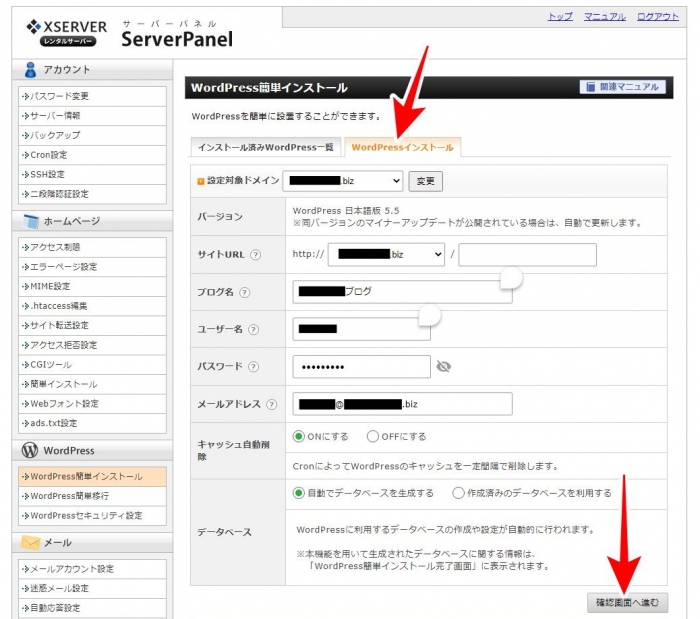
Task: Open Webフォント設定 in sidebar
Action: point(92,404)
